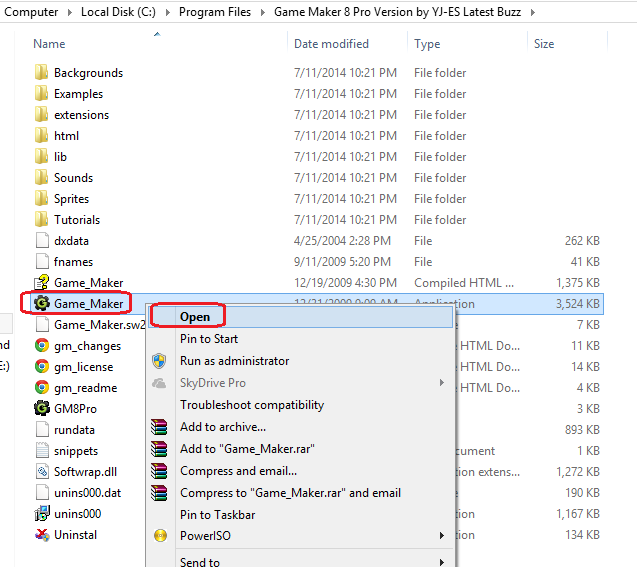The width and height of the screenshot is (637, 567).
Task: Expand the Send to submenu arrow
Action: pyautogui.click(x=442, y=562)
